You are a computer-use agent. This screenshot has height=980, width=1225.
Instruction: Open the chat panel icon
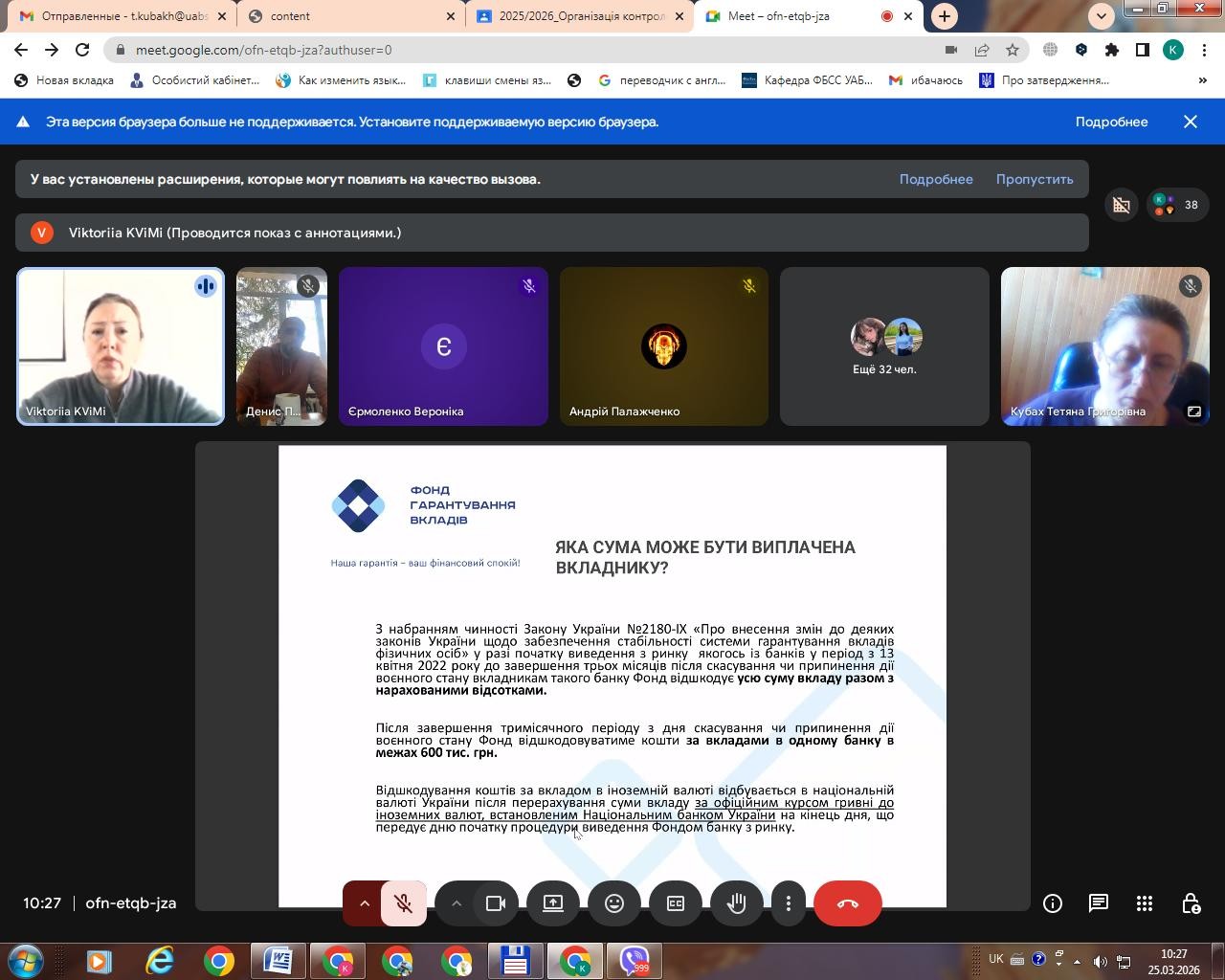(x=1098, y=903)
